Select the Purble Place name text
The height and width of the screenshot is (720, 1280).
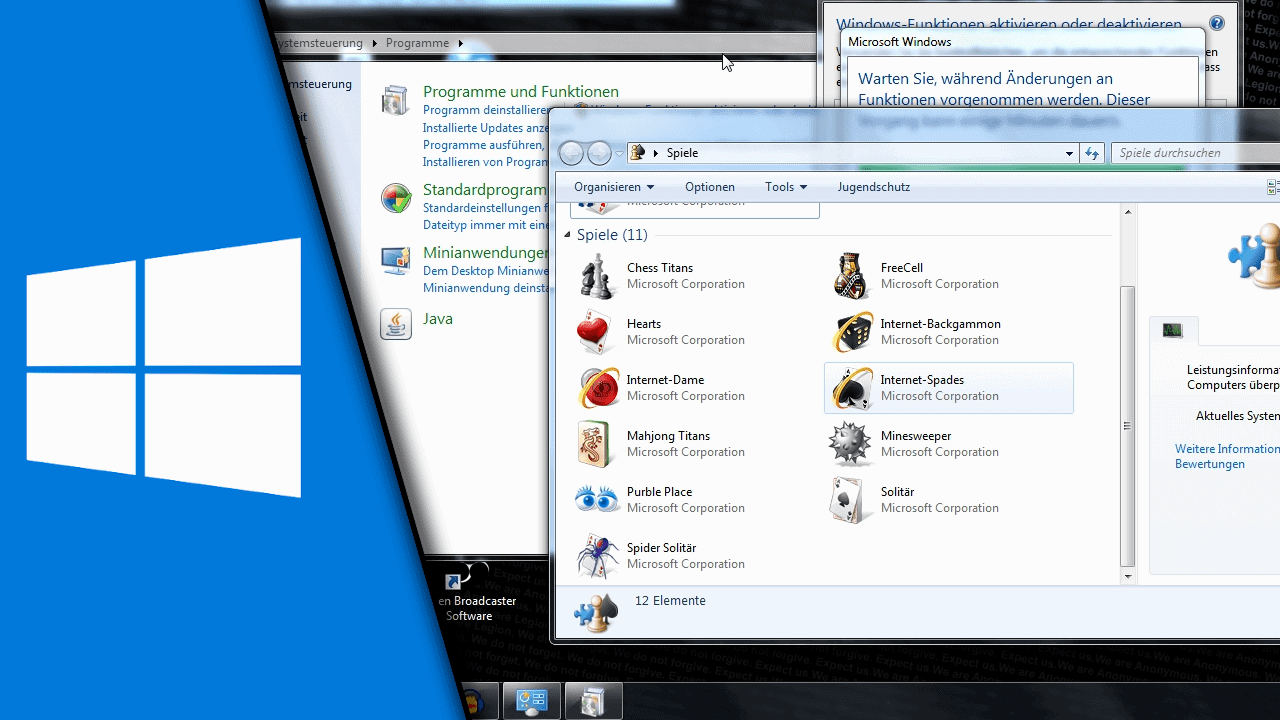pos(659,492)
